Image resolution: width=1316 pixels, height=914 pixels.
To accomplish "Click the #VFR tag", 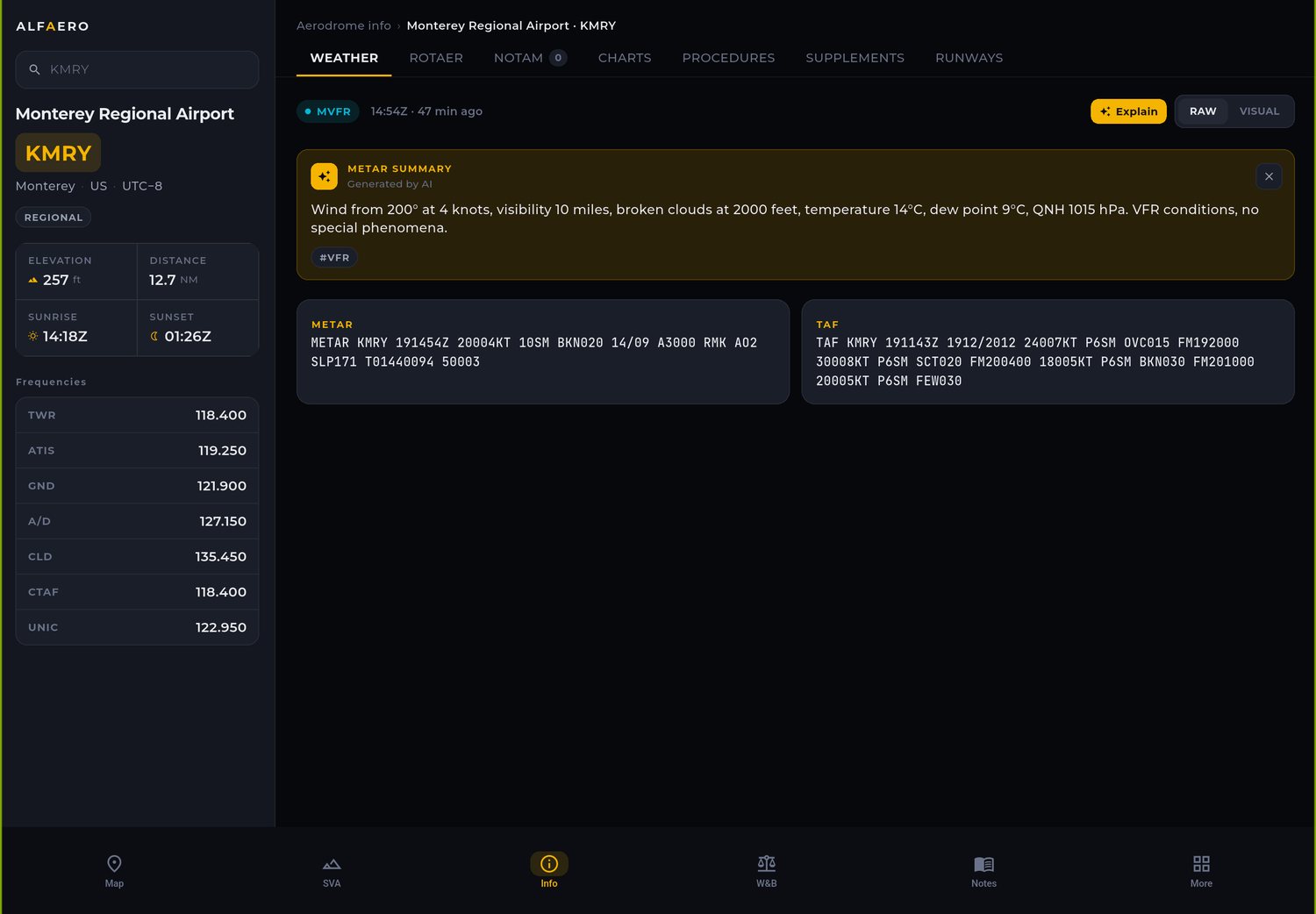I will click(334, 258).
